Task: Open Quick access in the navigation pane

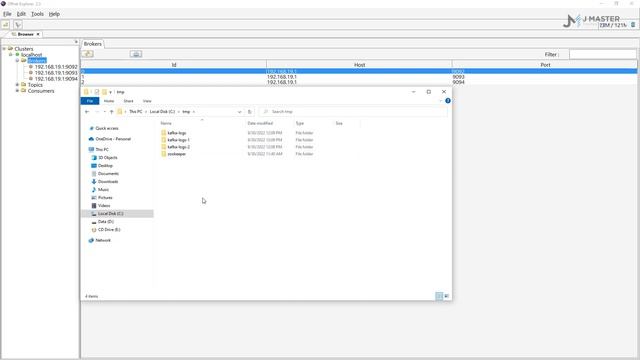Action: 107,128
